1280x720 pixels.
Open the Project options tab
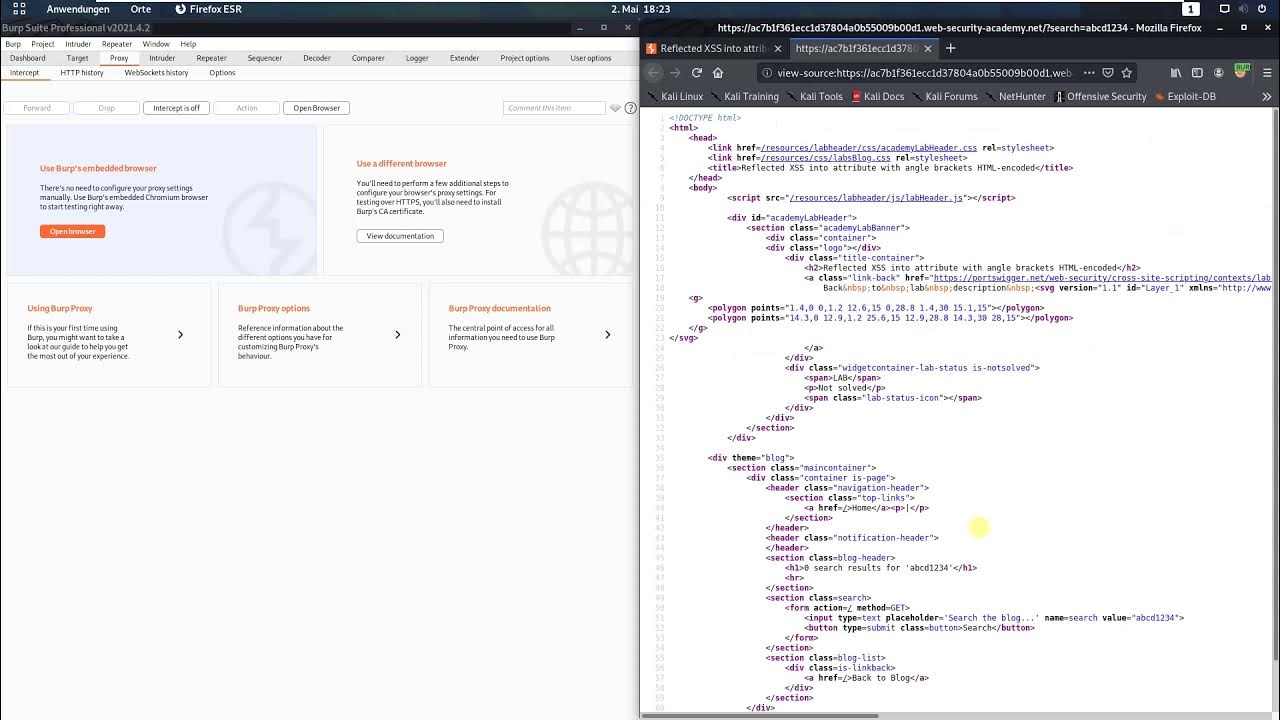pos(525,58)
